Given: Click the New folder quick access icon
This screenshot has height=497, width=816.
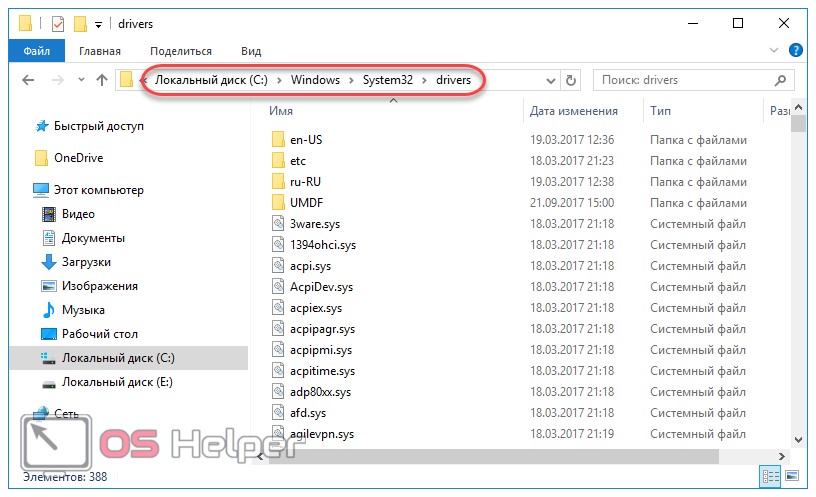Looking at the screenshot, I should pos(80,23).
